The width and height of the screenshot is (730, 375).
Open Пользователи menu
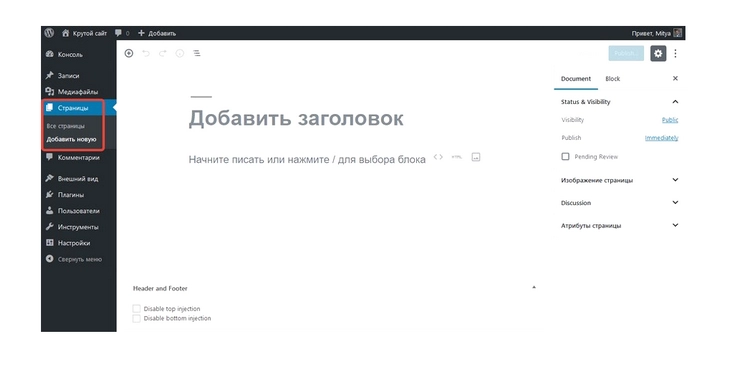[79, 211]
